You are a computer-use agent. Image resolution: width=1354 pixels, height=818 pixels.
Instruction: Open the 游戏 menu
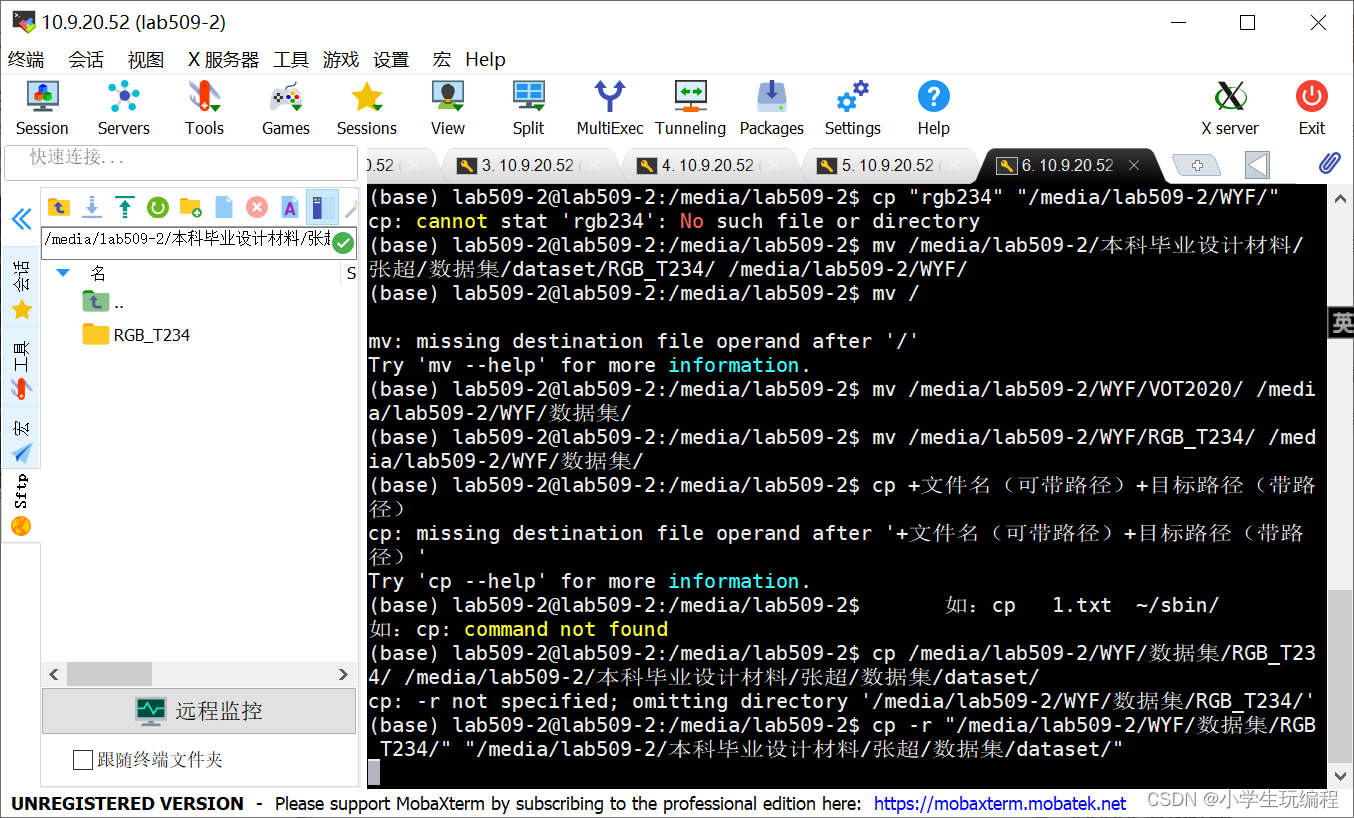(341, 59)
